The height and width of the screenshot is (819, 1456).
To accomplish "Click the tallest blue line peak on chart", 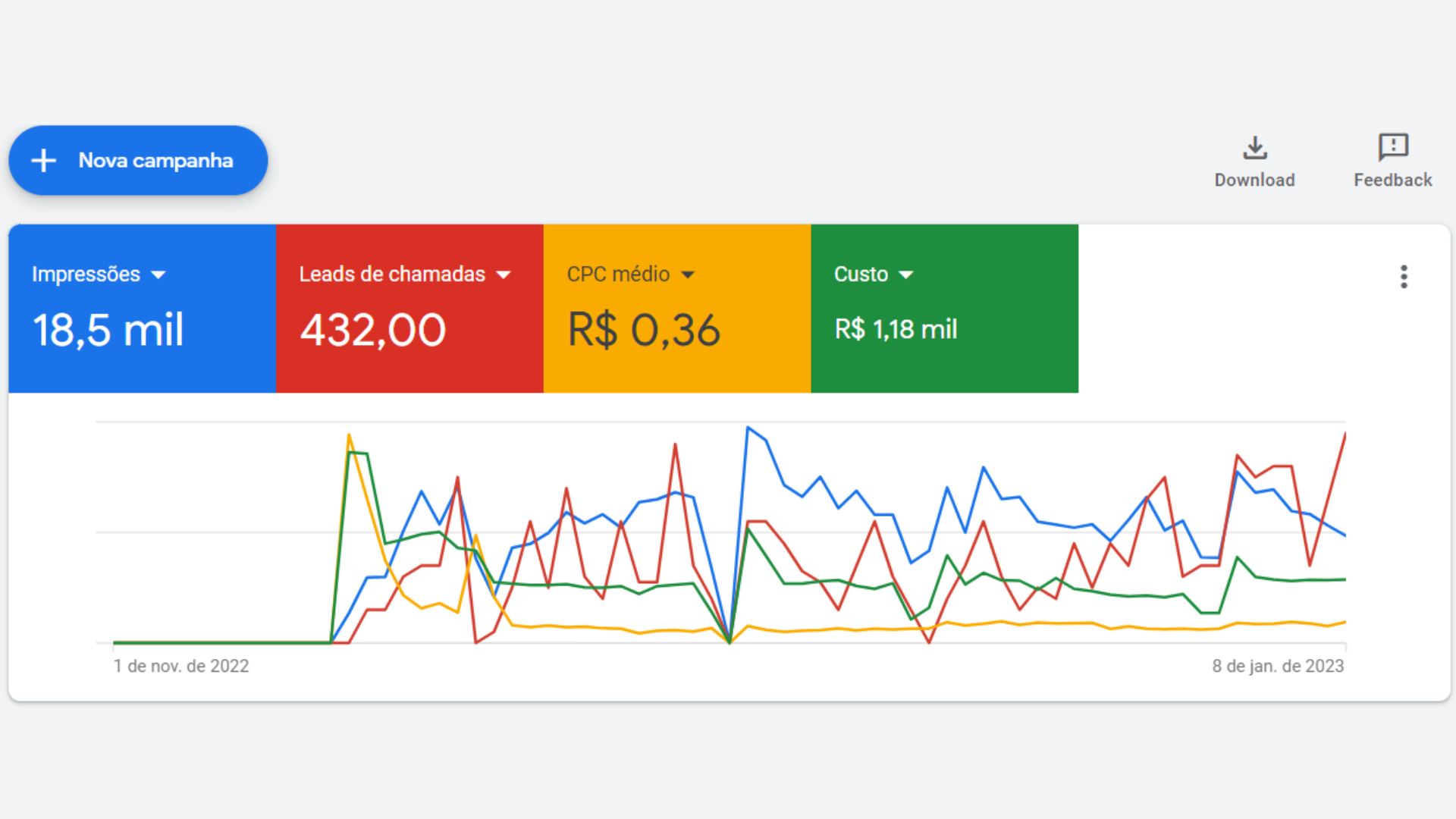I will pos(748,428).
